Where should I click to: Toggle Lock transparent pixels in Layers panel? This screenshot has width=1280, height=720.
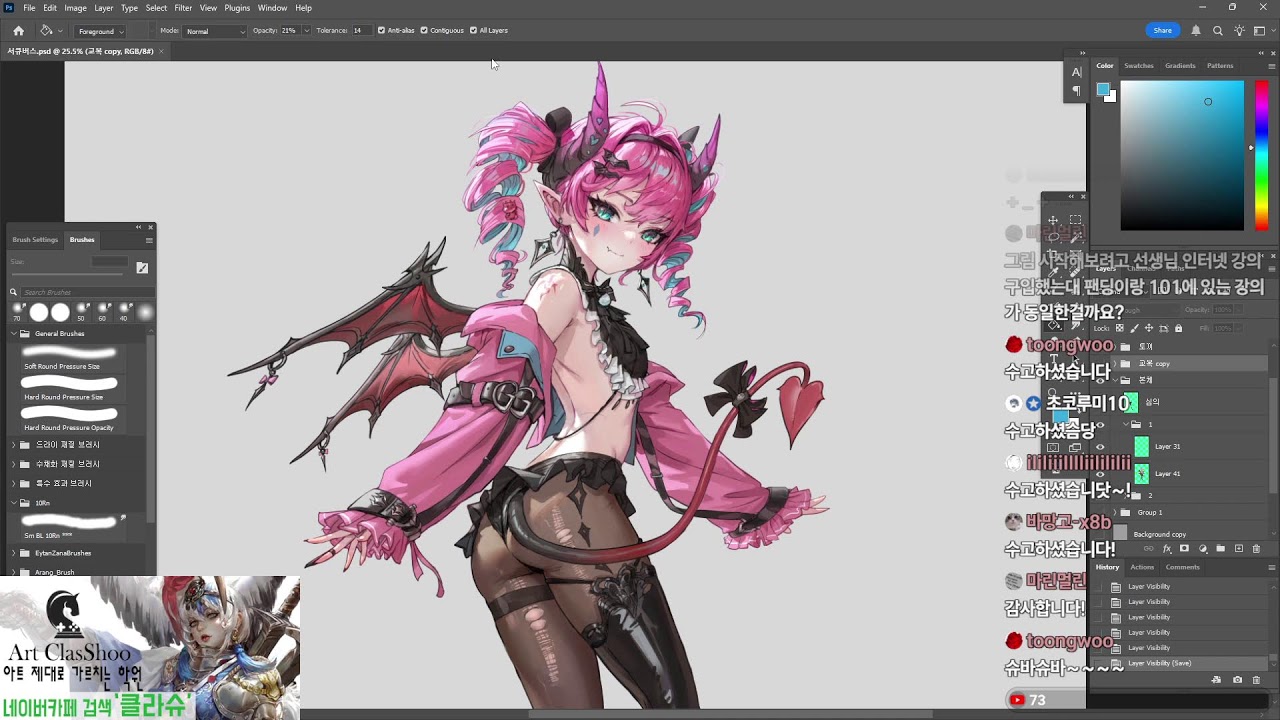[1120, 328]
